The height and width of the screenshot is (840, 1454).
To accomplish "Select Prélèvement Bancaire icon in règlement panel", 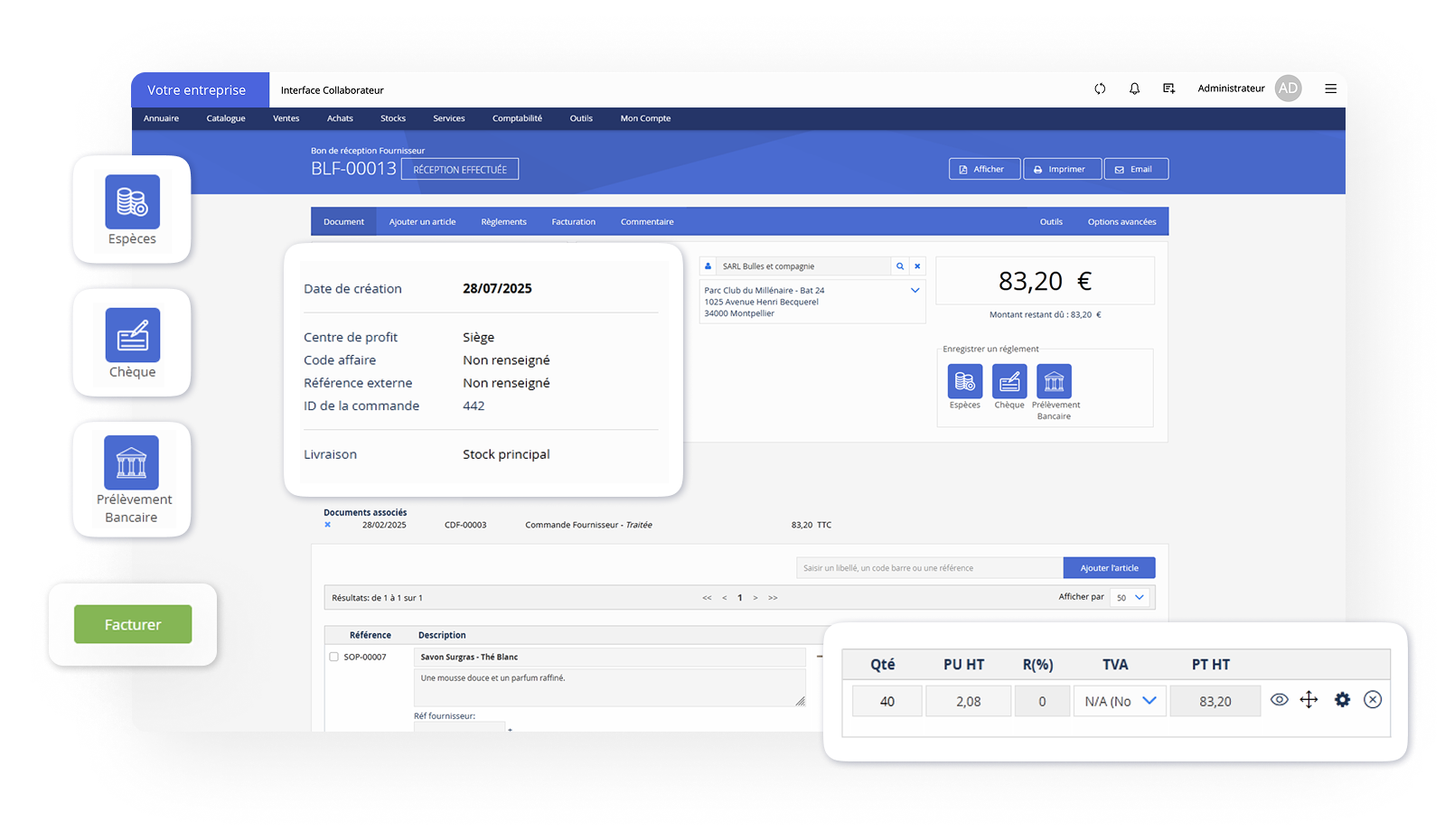I will pos(1054,382).
